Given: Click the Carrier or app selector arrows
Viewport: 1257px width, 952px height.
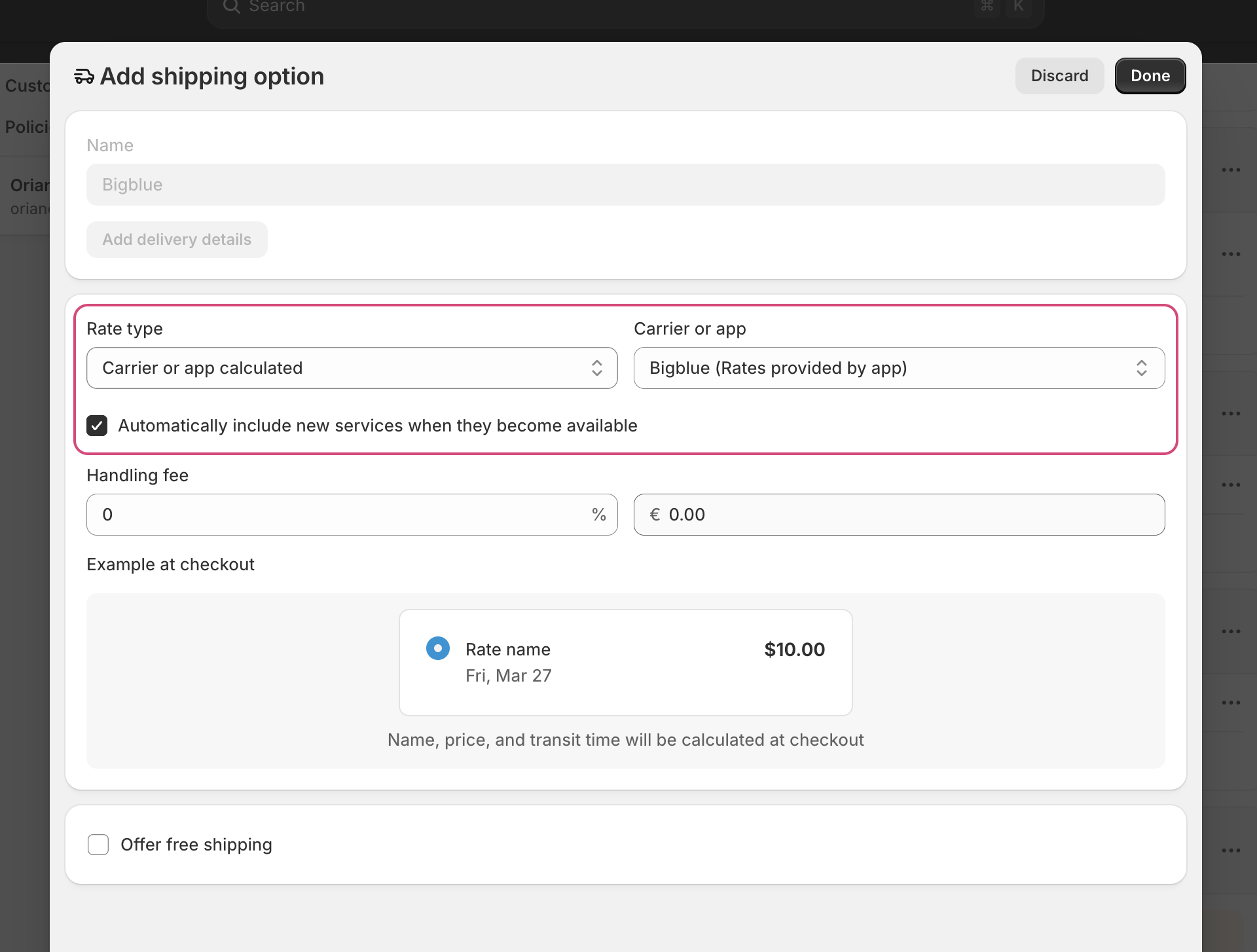Looking at the screenshot, I should click(1141, 368).
